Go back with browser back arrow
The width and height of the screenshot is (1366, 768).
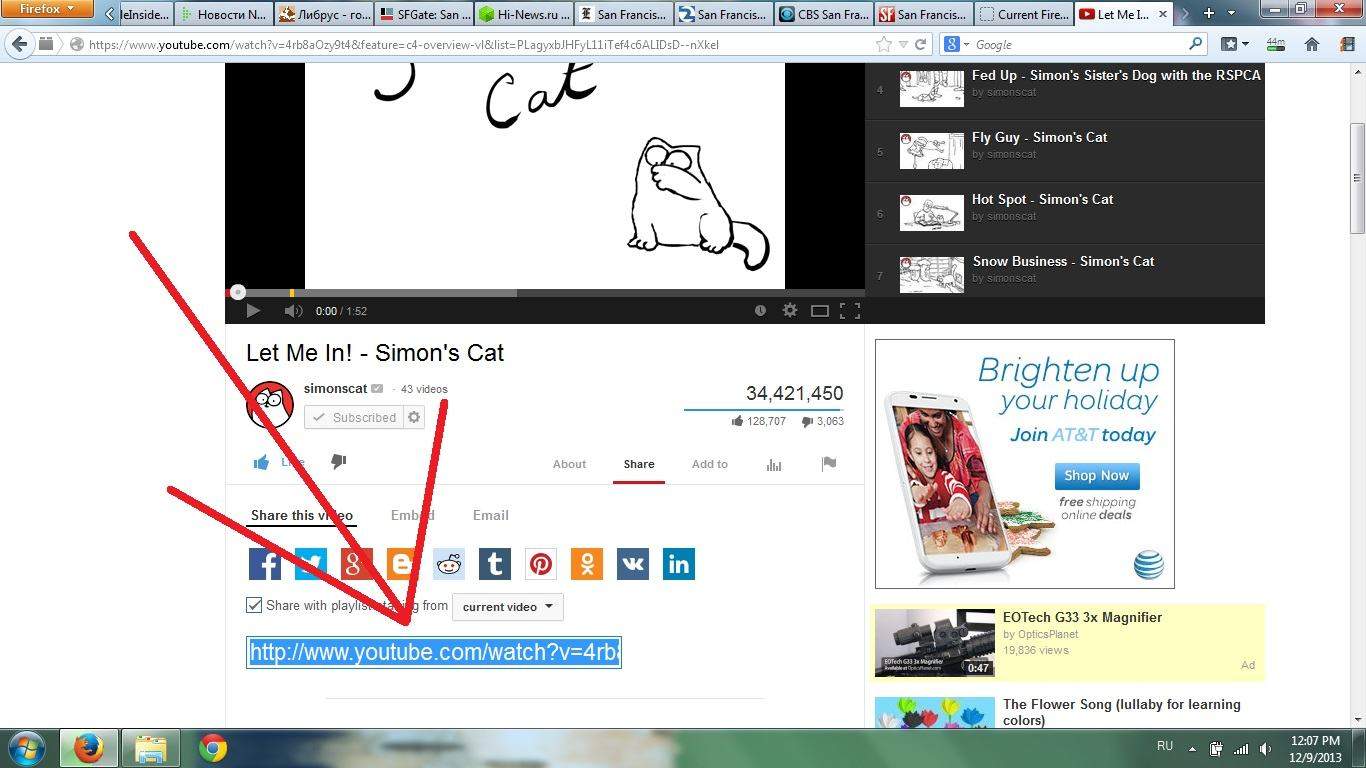pyautogui.click(x=19, y=44)
